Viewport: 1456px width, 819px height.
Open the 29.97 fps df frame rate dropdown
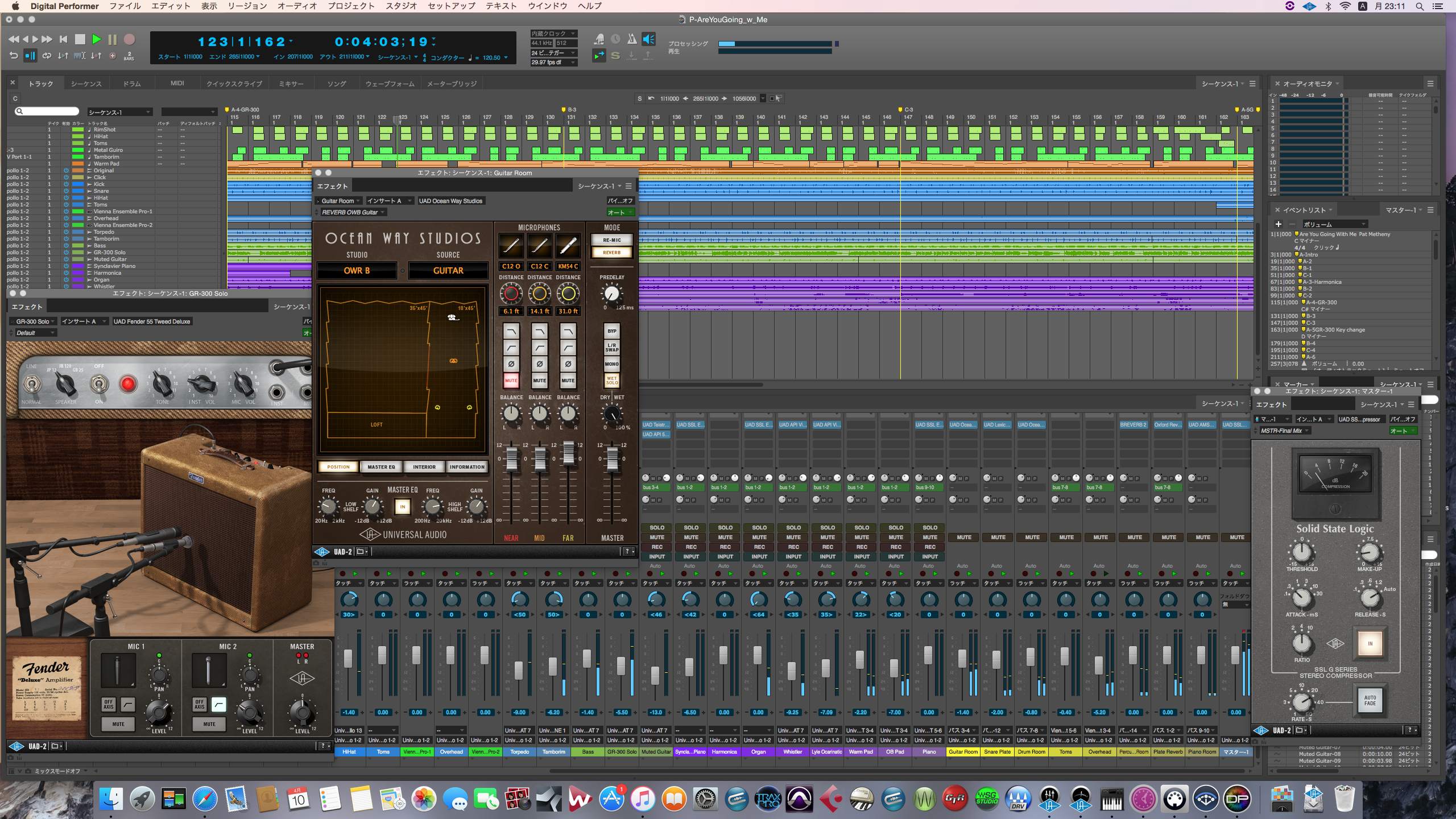point(553,63)
